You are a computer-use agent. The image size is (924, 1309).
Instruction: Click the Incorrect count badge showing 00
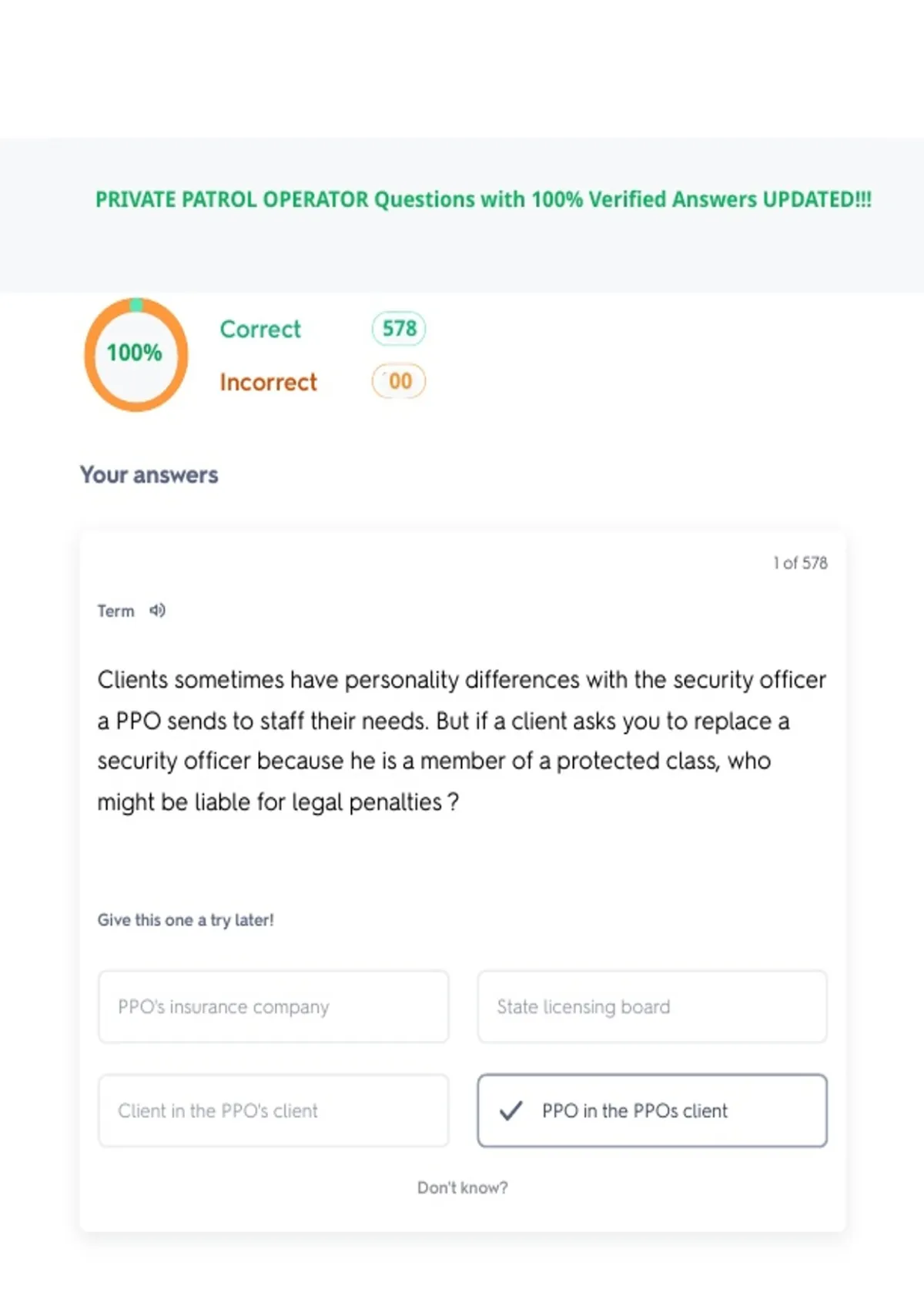[x=399, y=381]
